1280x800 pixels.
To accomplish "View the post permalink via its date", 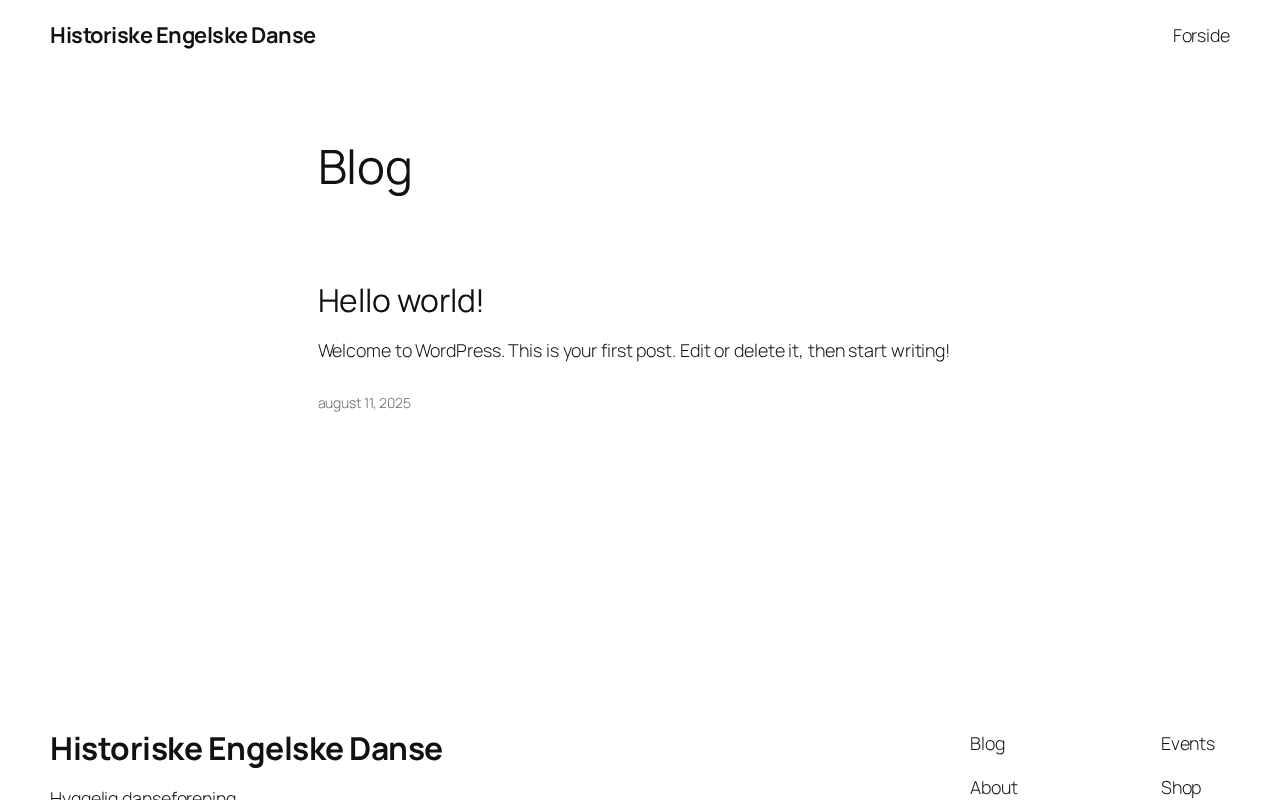I will coord(364,403).
